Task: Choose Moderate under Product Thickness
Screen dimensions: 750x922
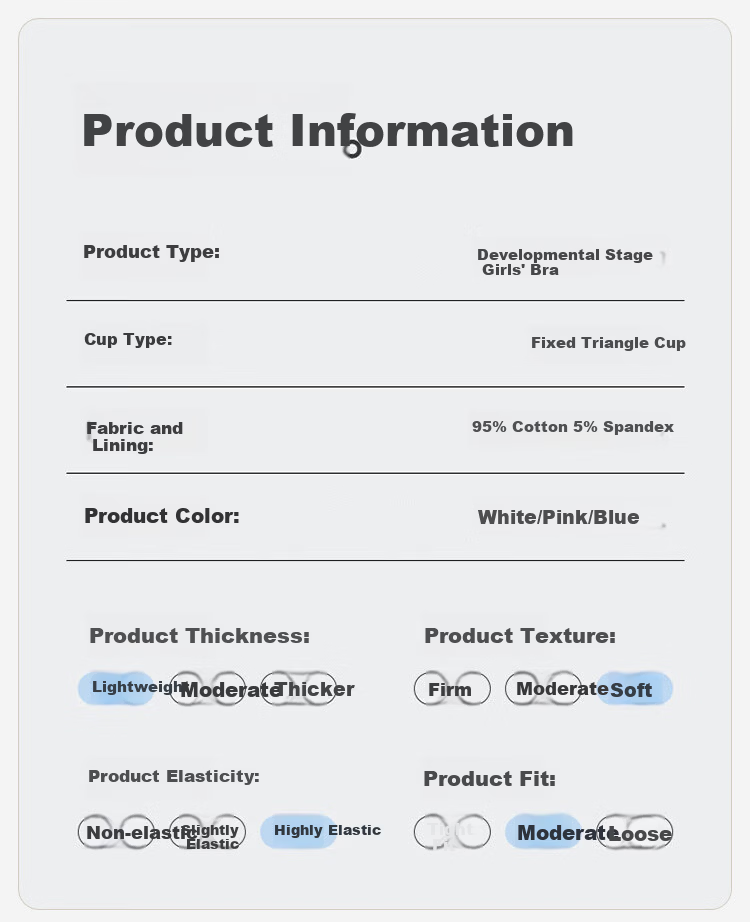Action: [x=207, y=689]
